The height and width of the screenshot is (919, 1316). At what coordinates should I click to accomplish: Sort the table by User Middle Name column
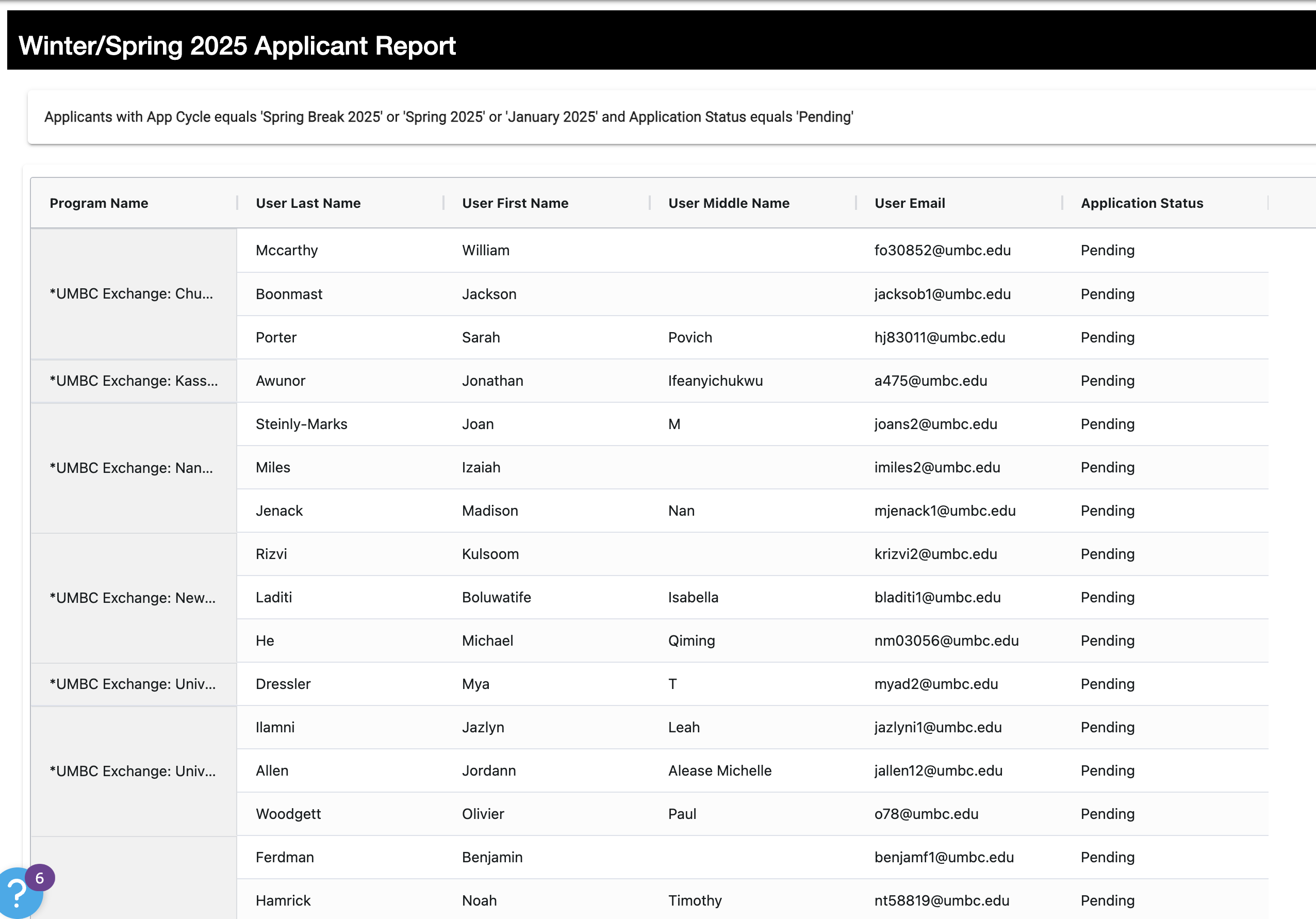[729, 203]
